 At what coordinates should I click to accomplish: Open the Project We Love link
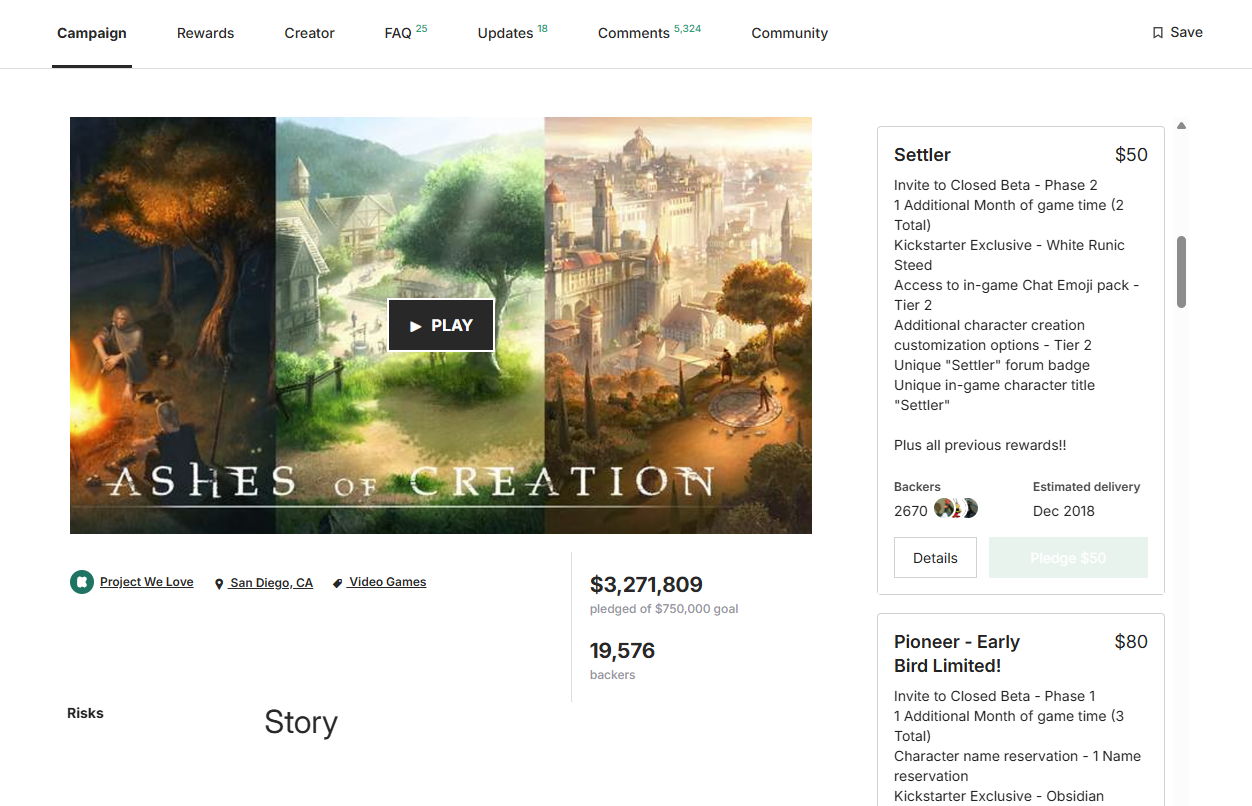coord(147,582)
